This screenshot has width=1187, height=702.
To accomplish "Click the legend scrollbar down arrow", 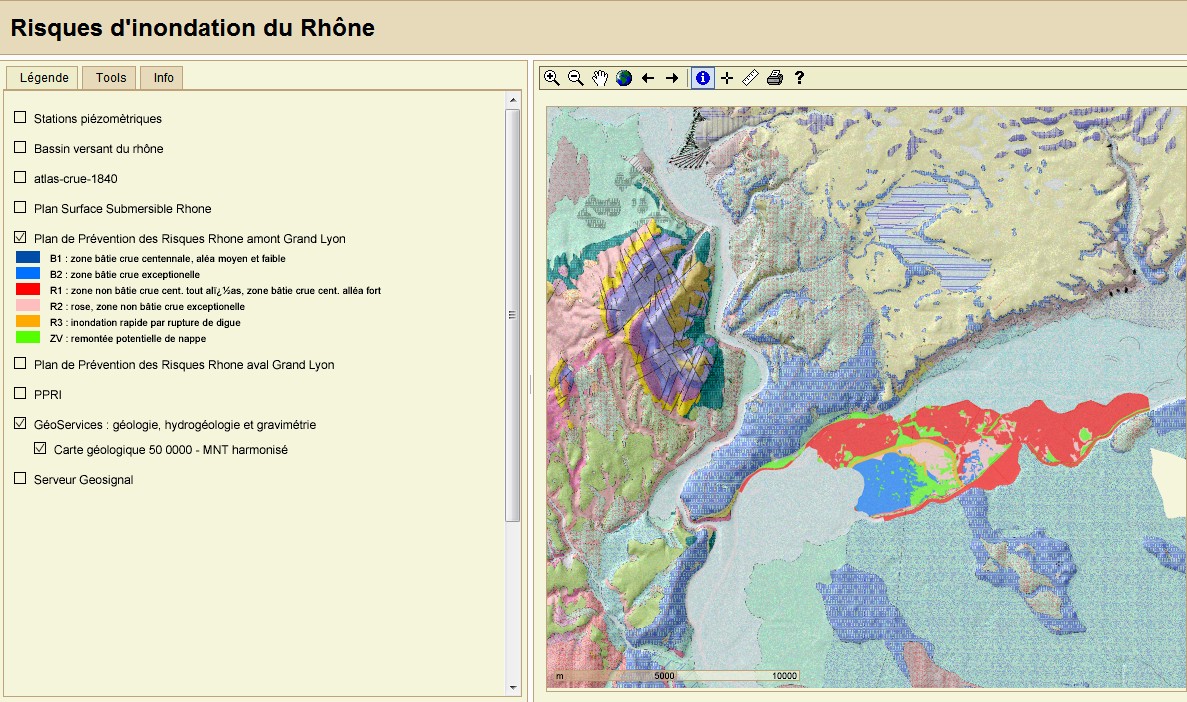I will pyautogui.click(x=513, y=687).
